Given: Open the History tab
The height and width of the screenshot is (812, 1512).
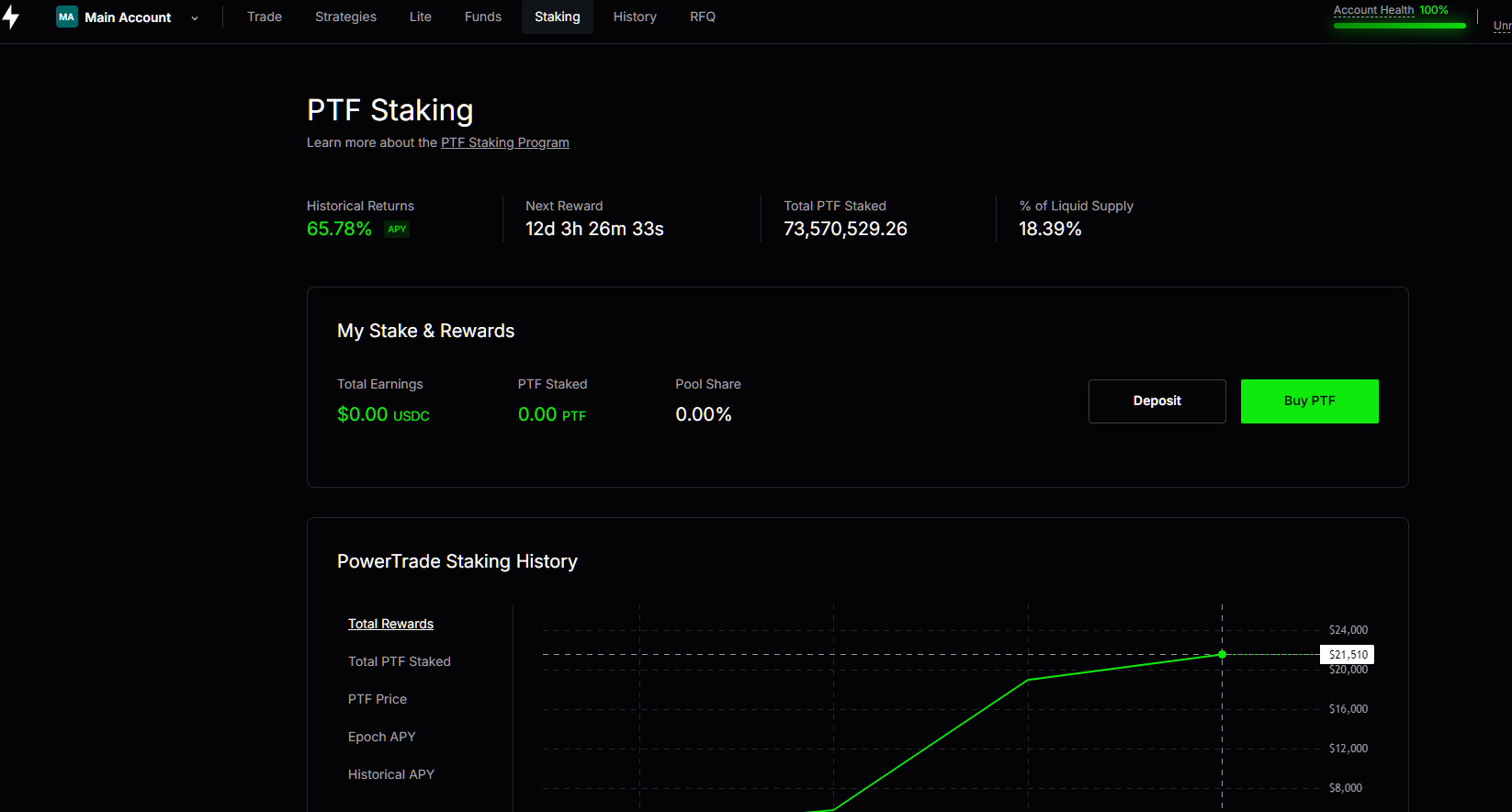Looking at the screenshot, I should tap(635, 17).
